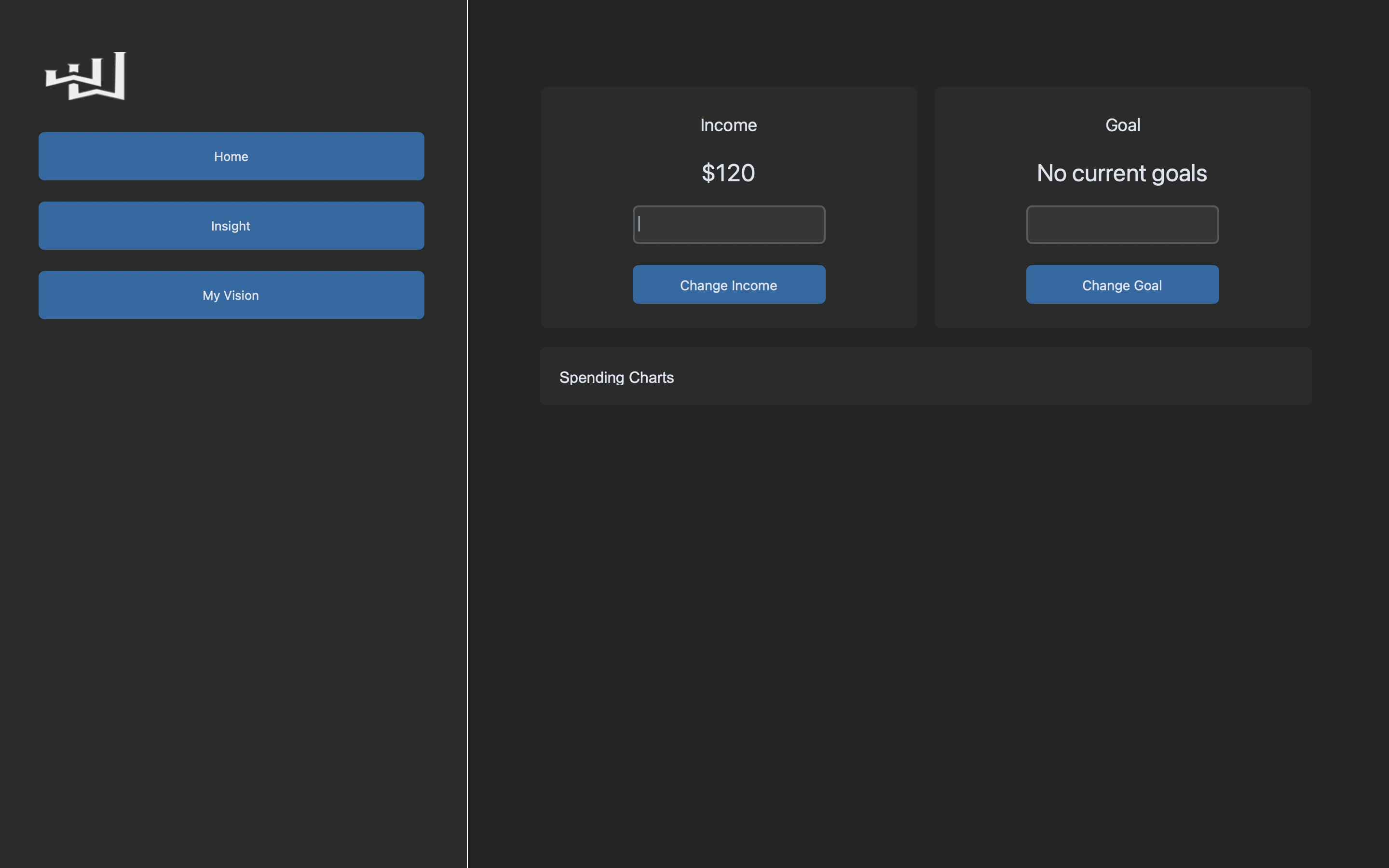Click the Income card title
This screenshot has height=868, width=1389.
click(x=728, y=125)
